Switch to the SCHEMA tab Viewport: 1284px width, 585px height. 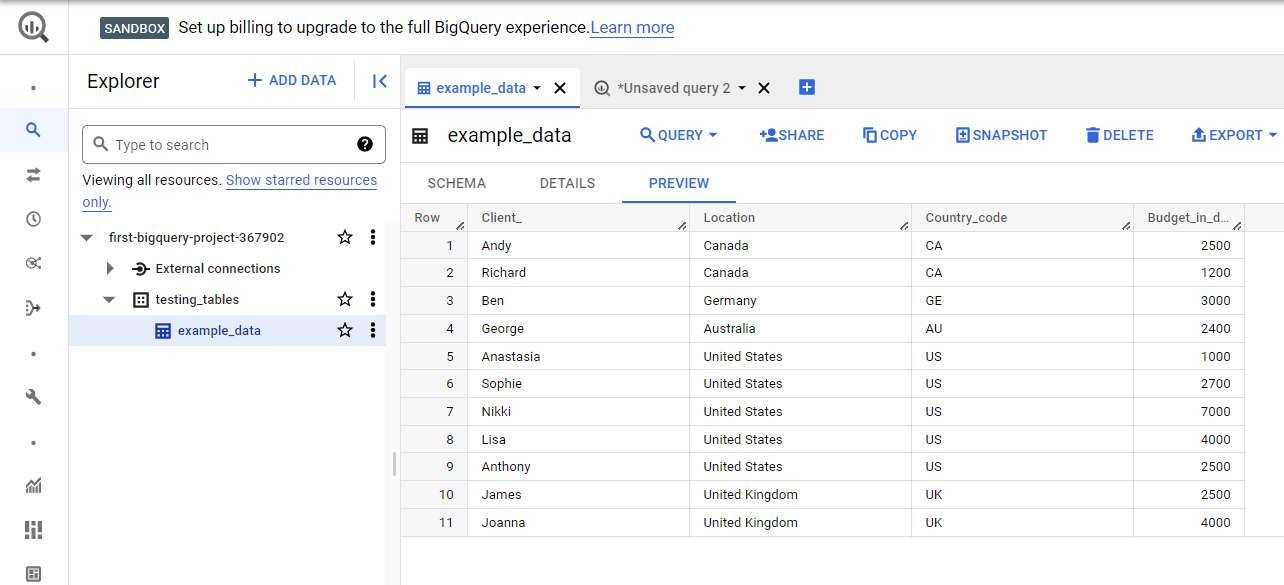(456, 183)
